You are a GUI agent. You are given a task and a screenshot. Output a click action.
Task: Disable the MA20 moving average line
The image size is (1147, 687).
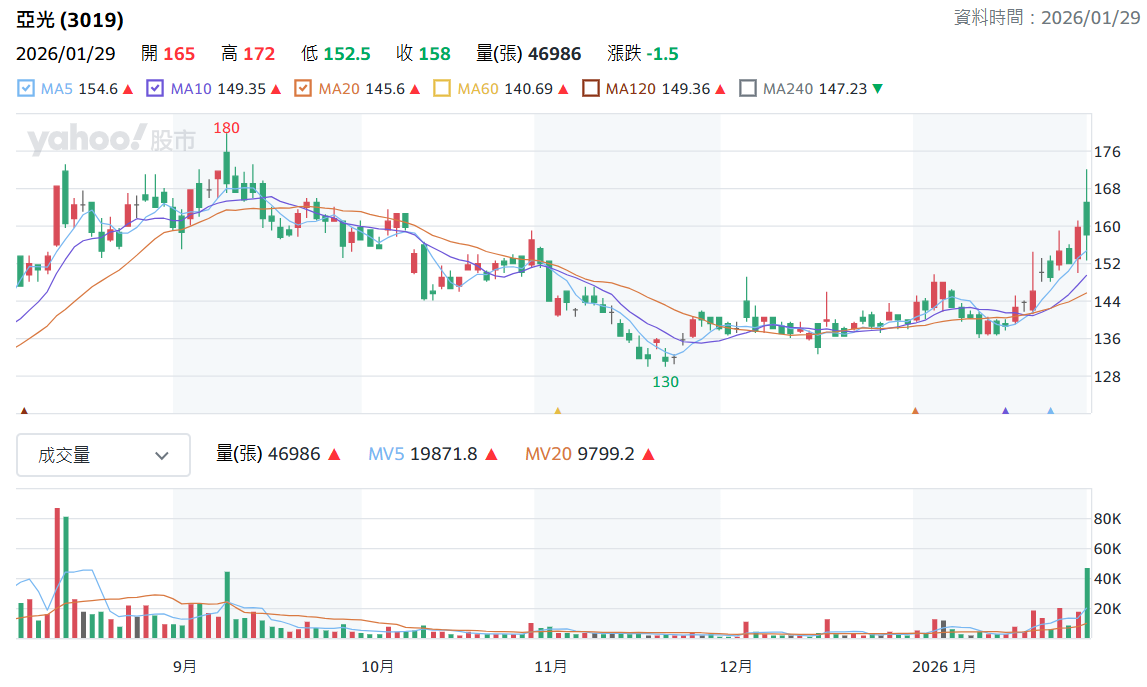coord(303,89)
